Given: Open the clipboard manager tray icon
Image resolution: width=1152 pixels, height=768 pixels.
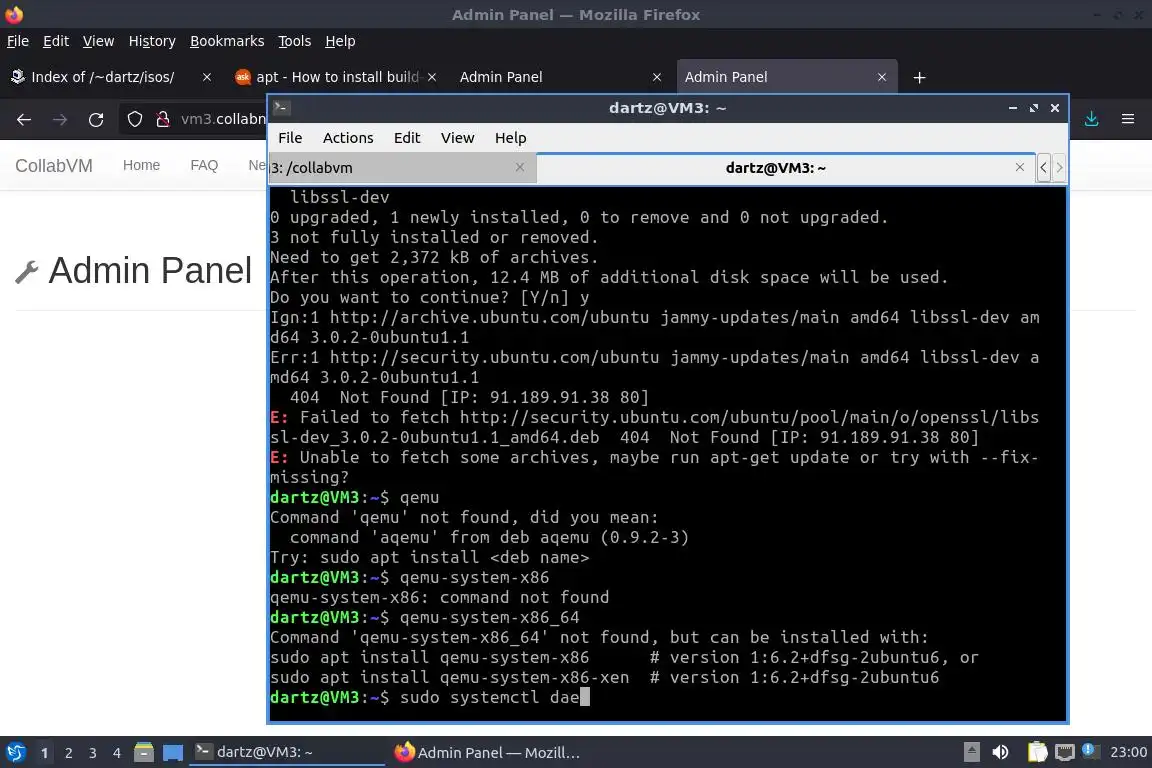Looking at the screenshot, I should 1037,752.
